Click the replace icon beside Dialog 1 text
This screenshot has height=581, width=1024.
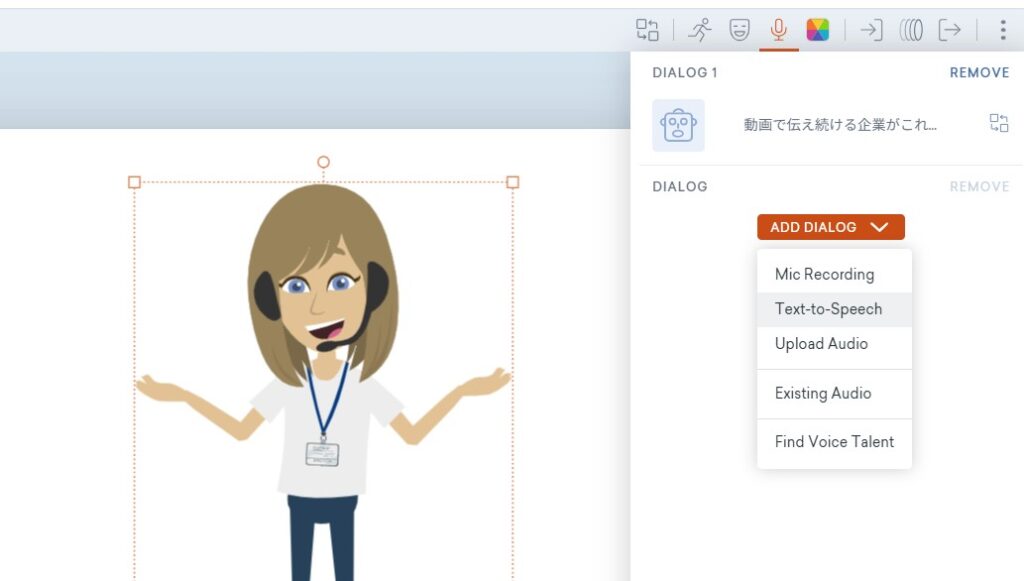pyautogui.click(x=998, y=124)
